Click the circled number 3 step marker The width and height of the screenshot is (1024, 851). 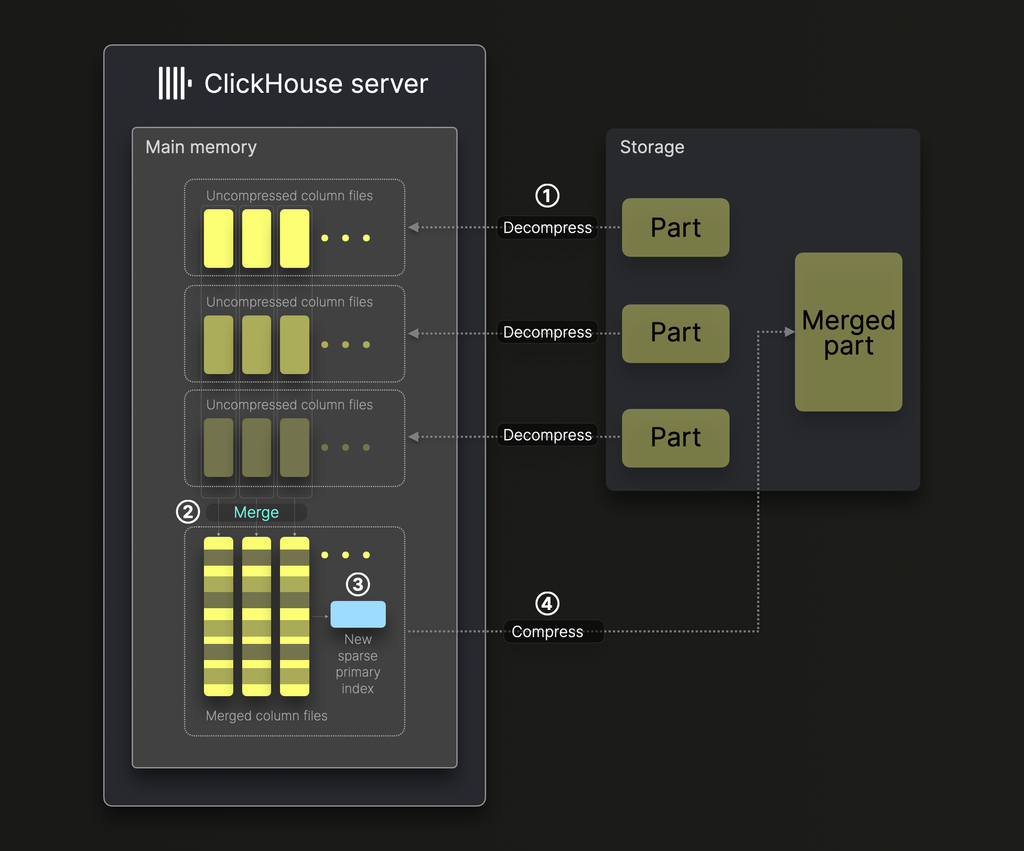click(x=357, y=584)
